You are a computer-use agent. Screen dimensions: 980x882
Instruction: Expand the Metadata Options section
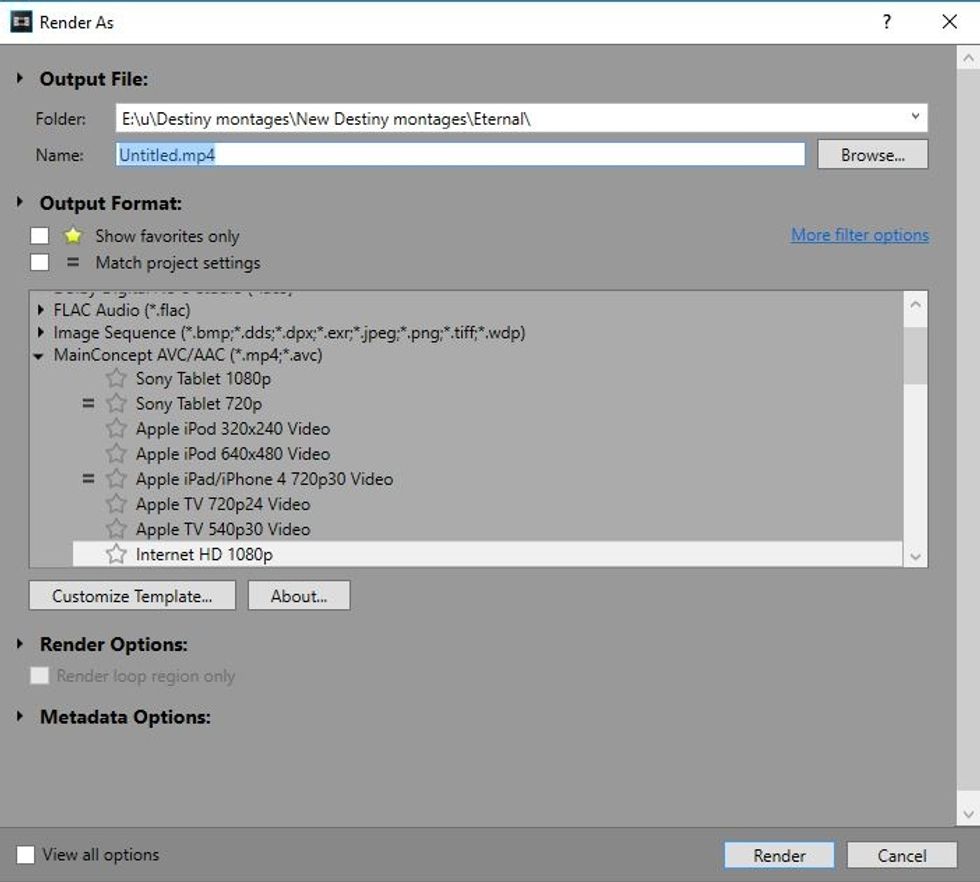click(x=19, y=717)
